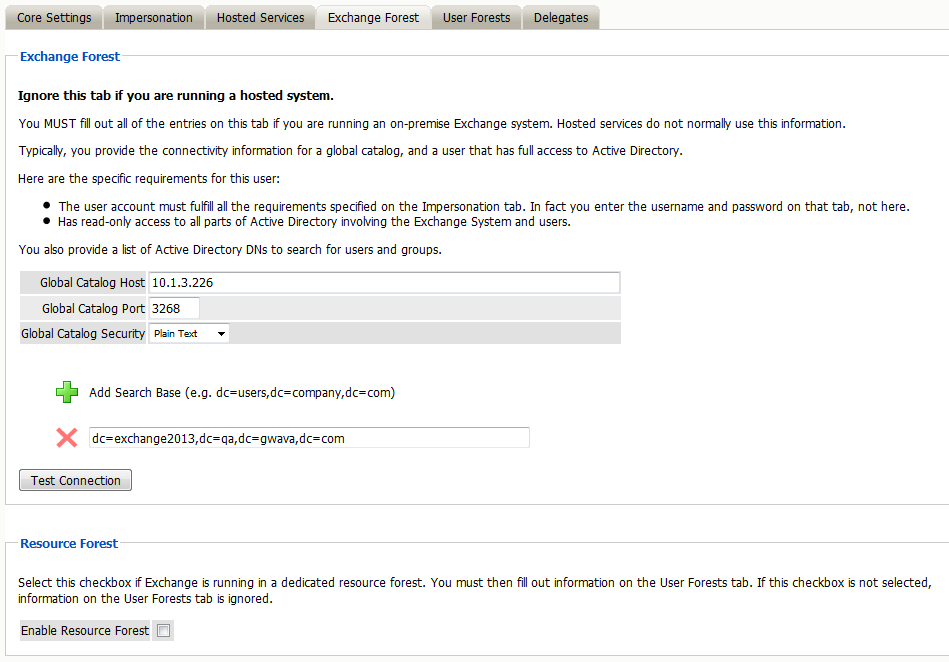Select the Exchange Forest tab
This screenshot has width=949, height=662.
pyautogui.click(x=373, y=18)
